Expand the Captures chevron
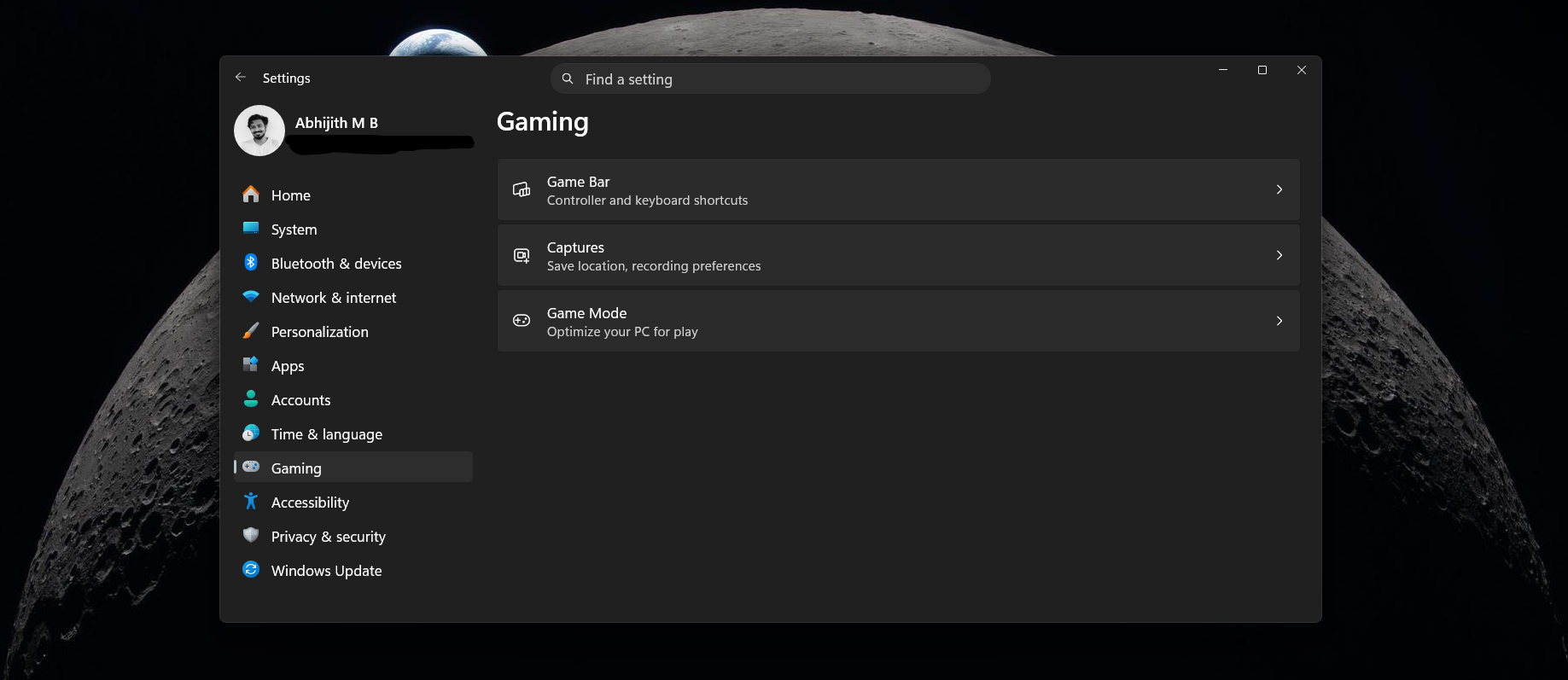This screenshot has height=680, width=1568. (1279, 255)
